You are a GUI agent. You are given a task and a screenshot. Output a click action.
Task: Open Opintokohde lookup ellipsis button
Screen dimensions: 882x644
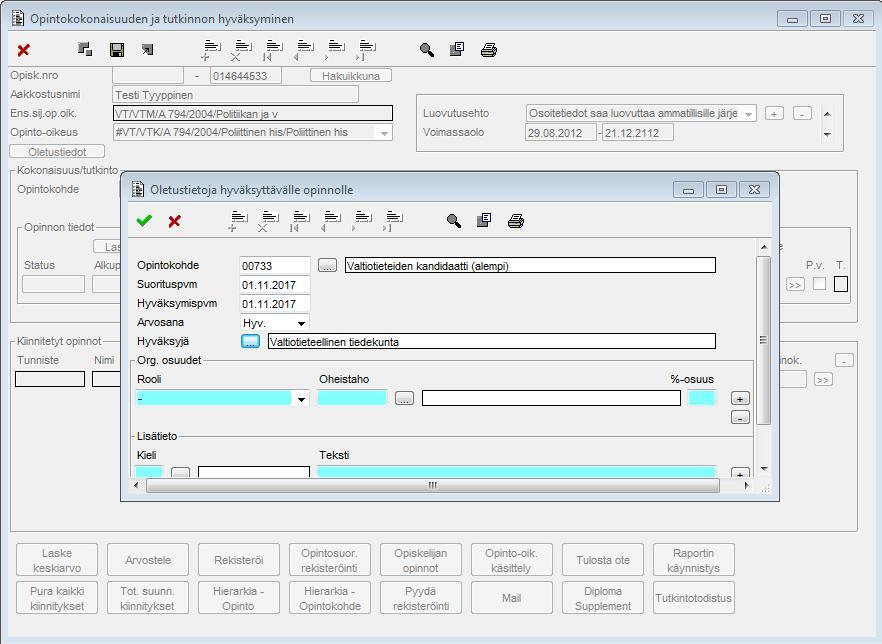(x=327, y=265)
